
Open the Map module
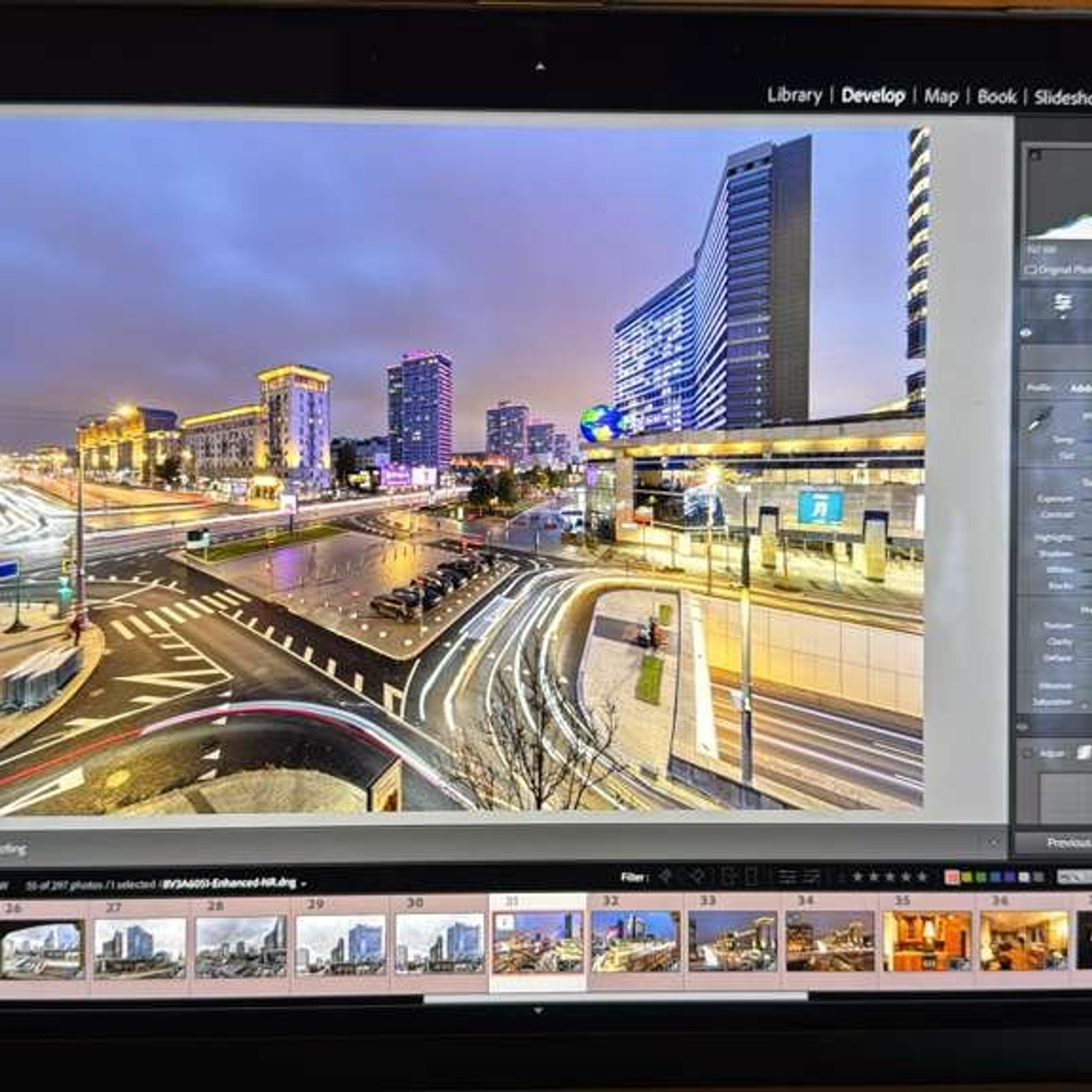941,96
